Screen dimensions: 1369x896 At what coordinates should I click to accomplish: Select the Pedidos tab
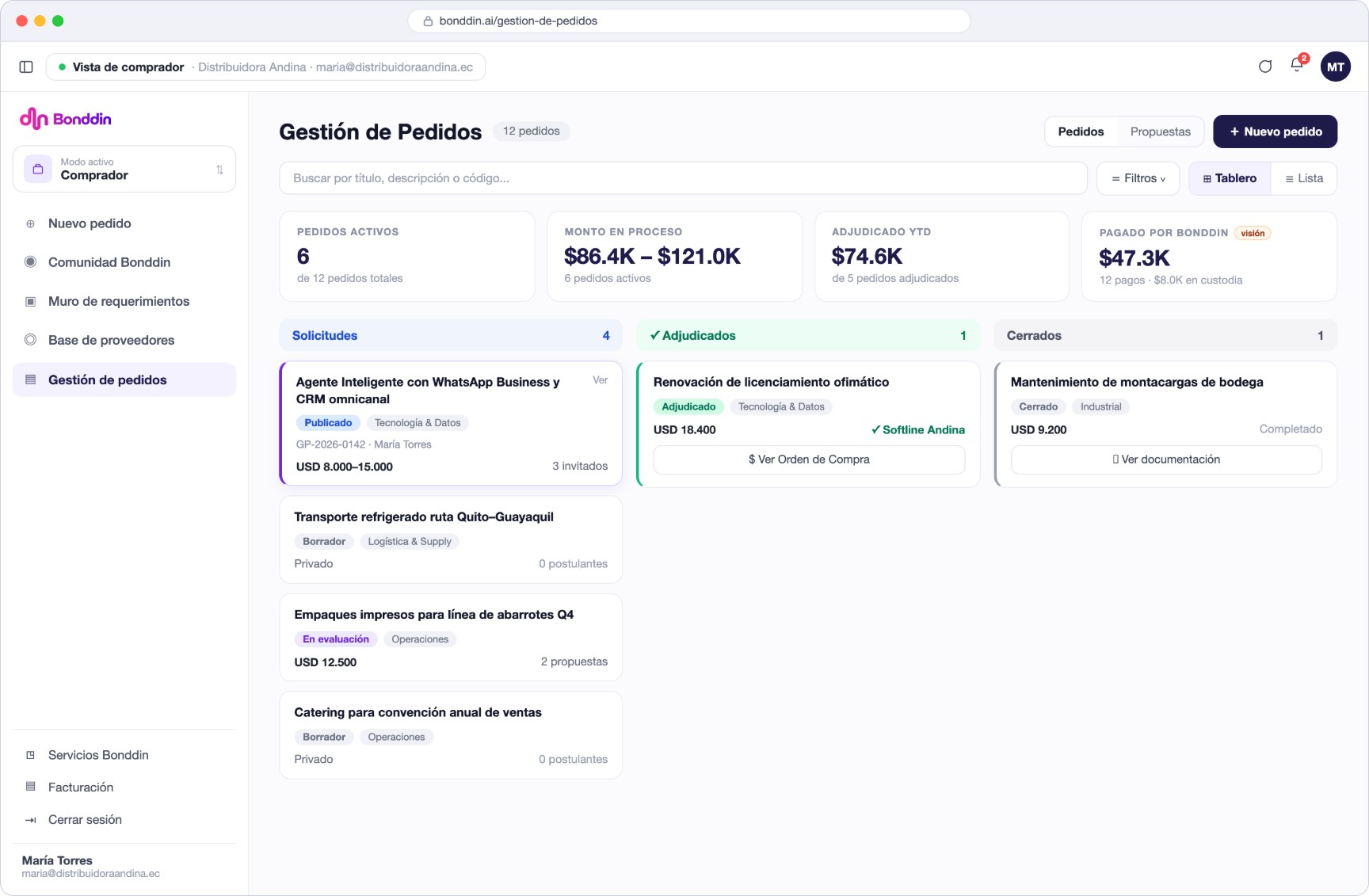tap(1081, 132)
